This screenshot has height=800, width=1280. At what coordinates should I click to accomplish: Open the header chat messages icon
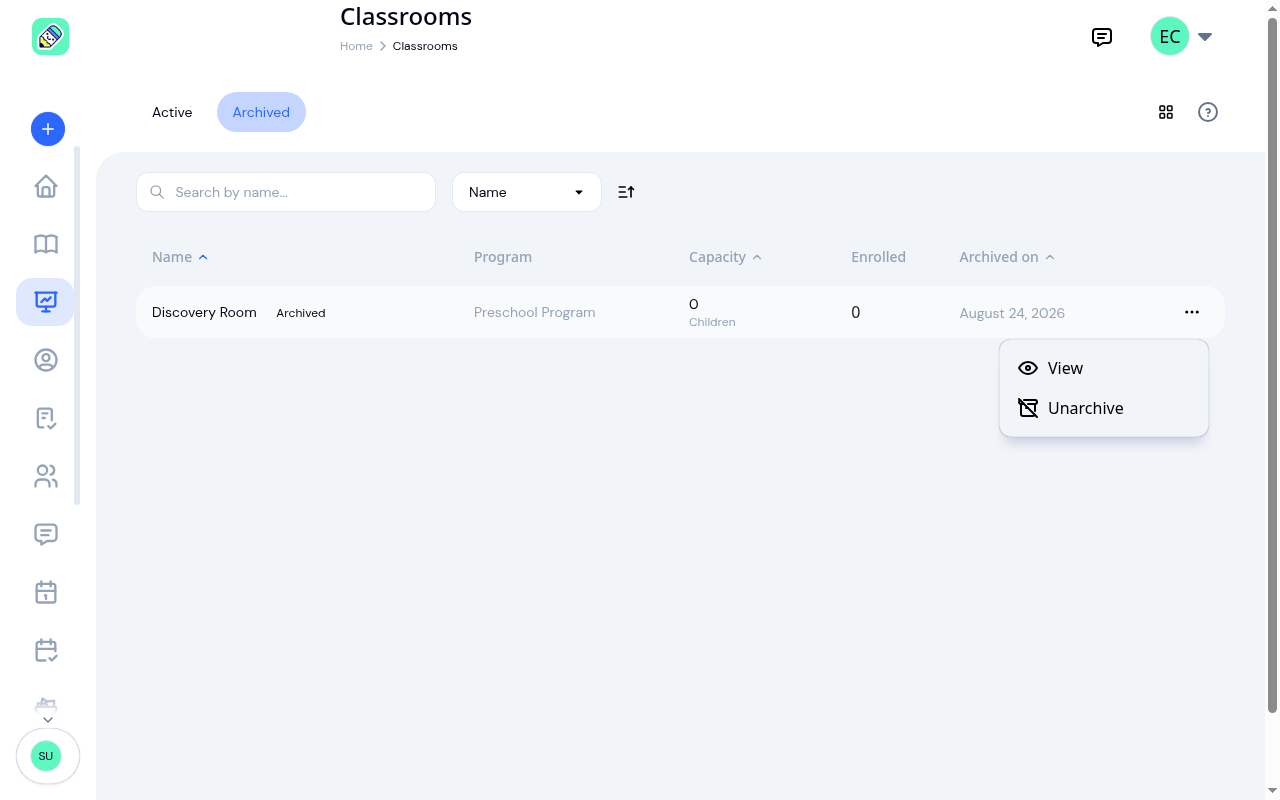1102,37
